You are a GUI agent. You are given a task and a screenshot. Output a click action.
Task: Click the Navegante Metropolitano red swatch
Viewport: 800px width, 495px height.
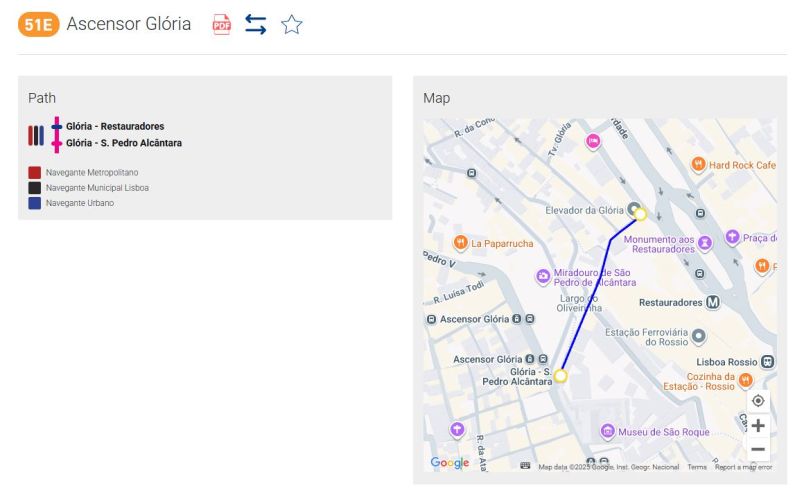point(35,173)
